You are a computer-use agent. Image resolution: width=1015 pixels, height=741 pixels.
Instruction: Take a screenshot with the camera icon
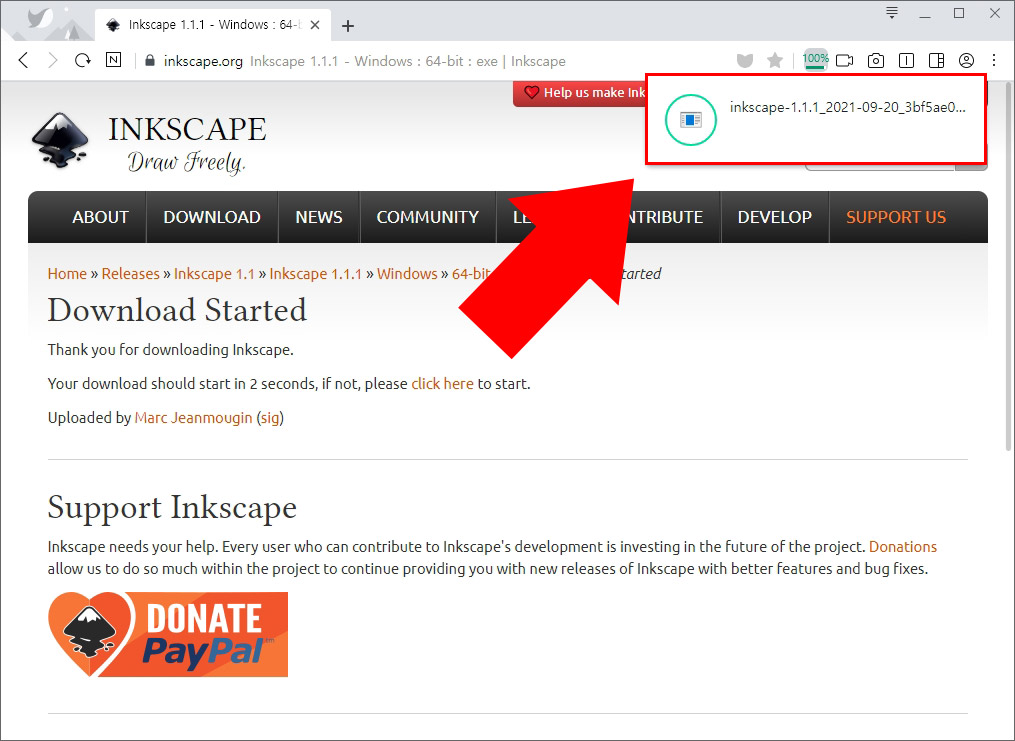pos(876,61)
